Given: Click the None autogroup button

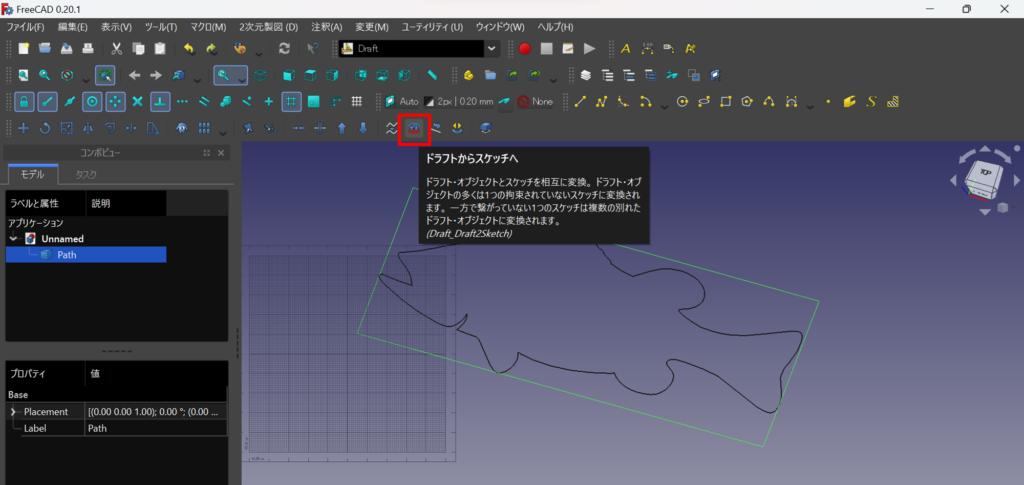Looking at the screenshot, I should click(536, 102).
